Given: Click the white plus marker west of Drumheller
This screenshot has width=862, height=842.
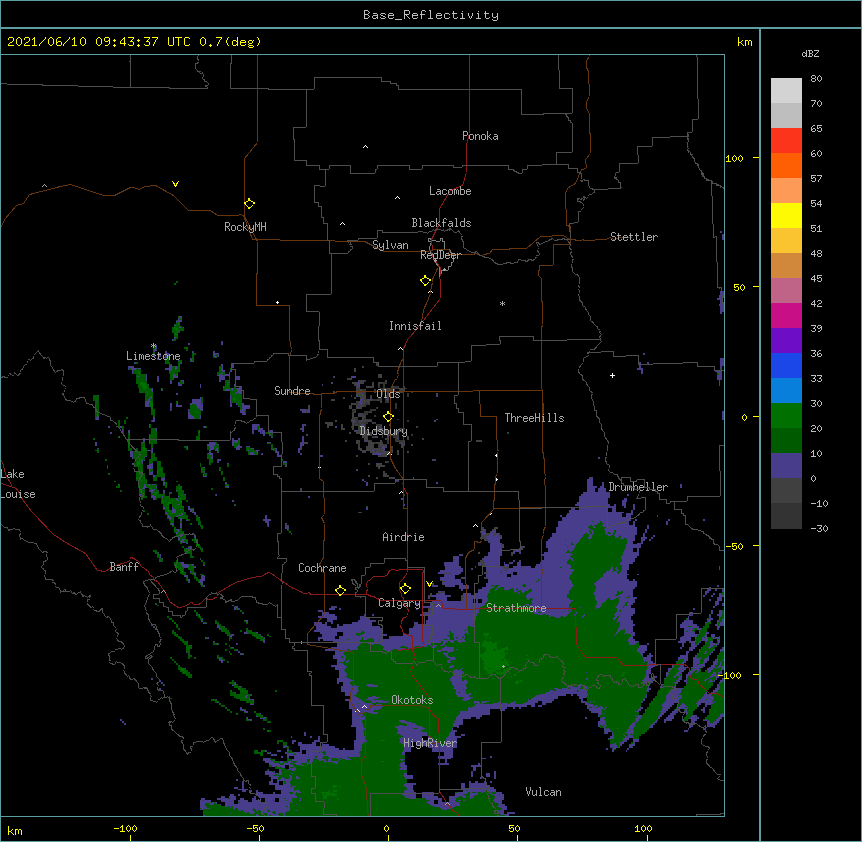Looking at the screenshot, I should 612,375.
